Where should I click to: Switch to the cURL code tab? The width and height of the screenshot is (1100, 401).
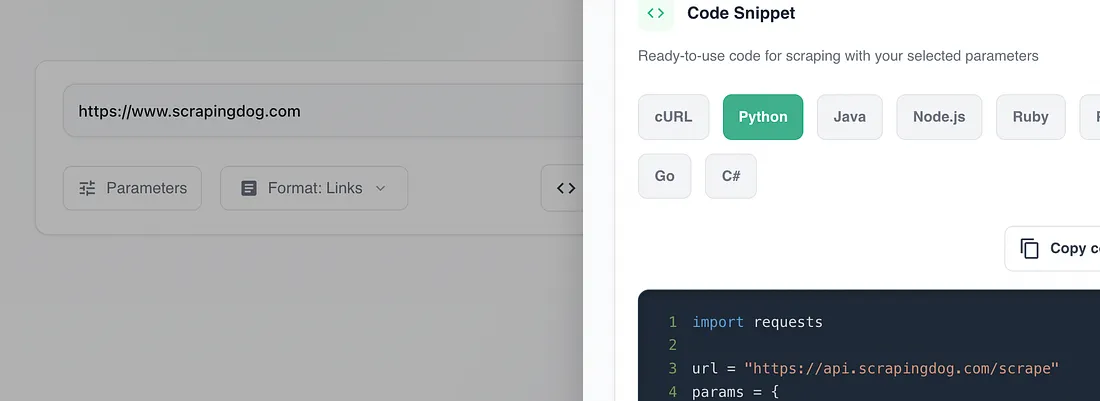pyautogui.click(x=673, y=117)
